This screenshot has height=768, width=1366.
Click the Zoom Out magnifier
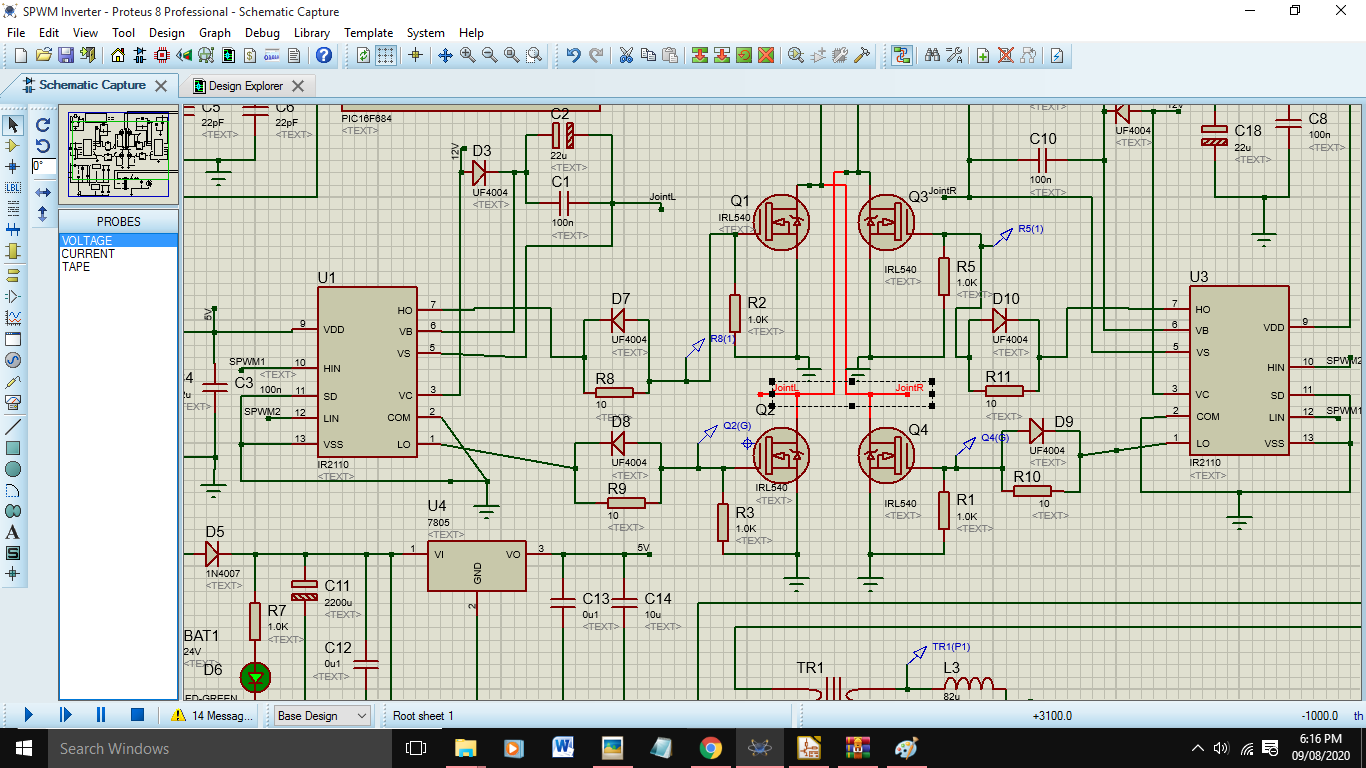490,55
